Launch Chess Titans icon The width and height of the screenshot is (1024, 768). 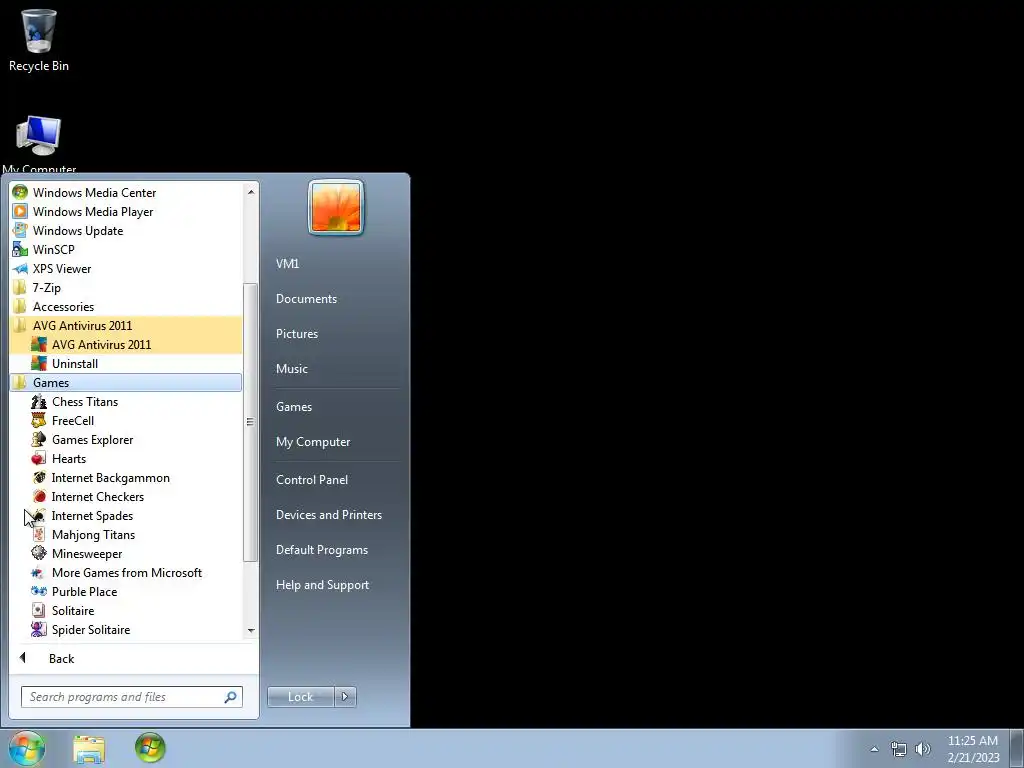(39, 401)
